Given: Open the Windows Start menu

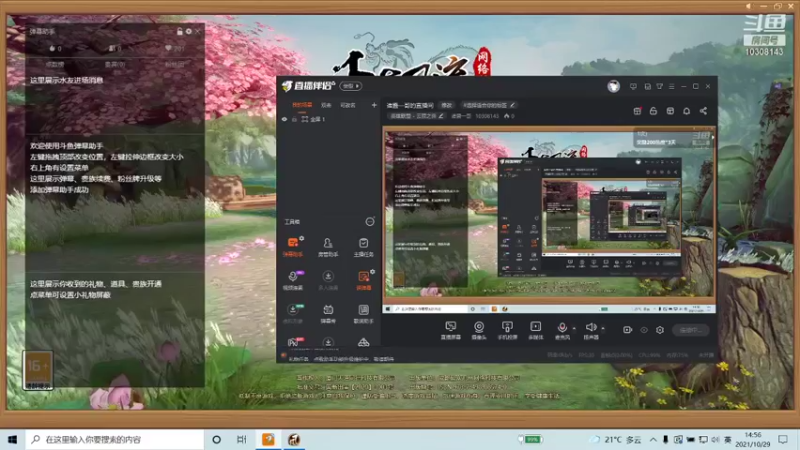Looking at the screenshot, I should pyautogui.click(x=13, y=439).
